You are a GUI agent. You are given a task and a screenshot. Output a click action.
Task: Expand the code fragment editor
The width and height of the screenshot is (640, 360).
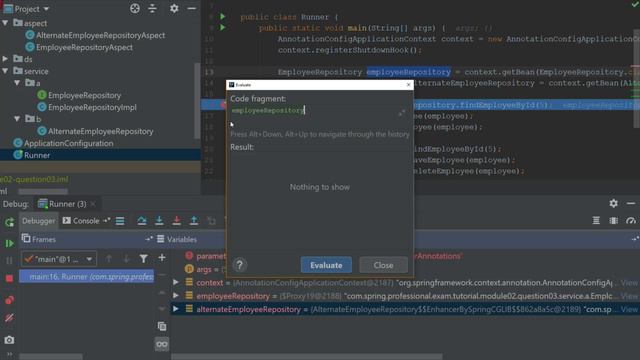[402, 113]
